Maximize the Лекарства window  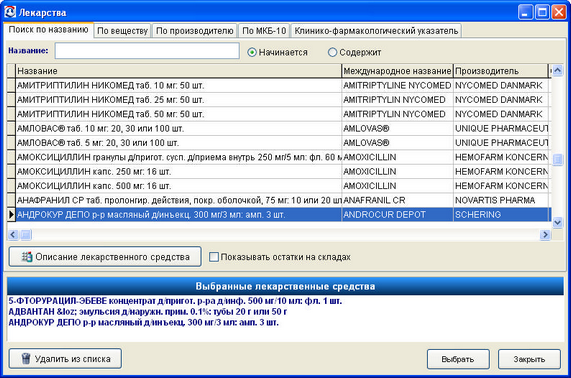click(542, 12)
